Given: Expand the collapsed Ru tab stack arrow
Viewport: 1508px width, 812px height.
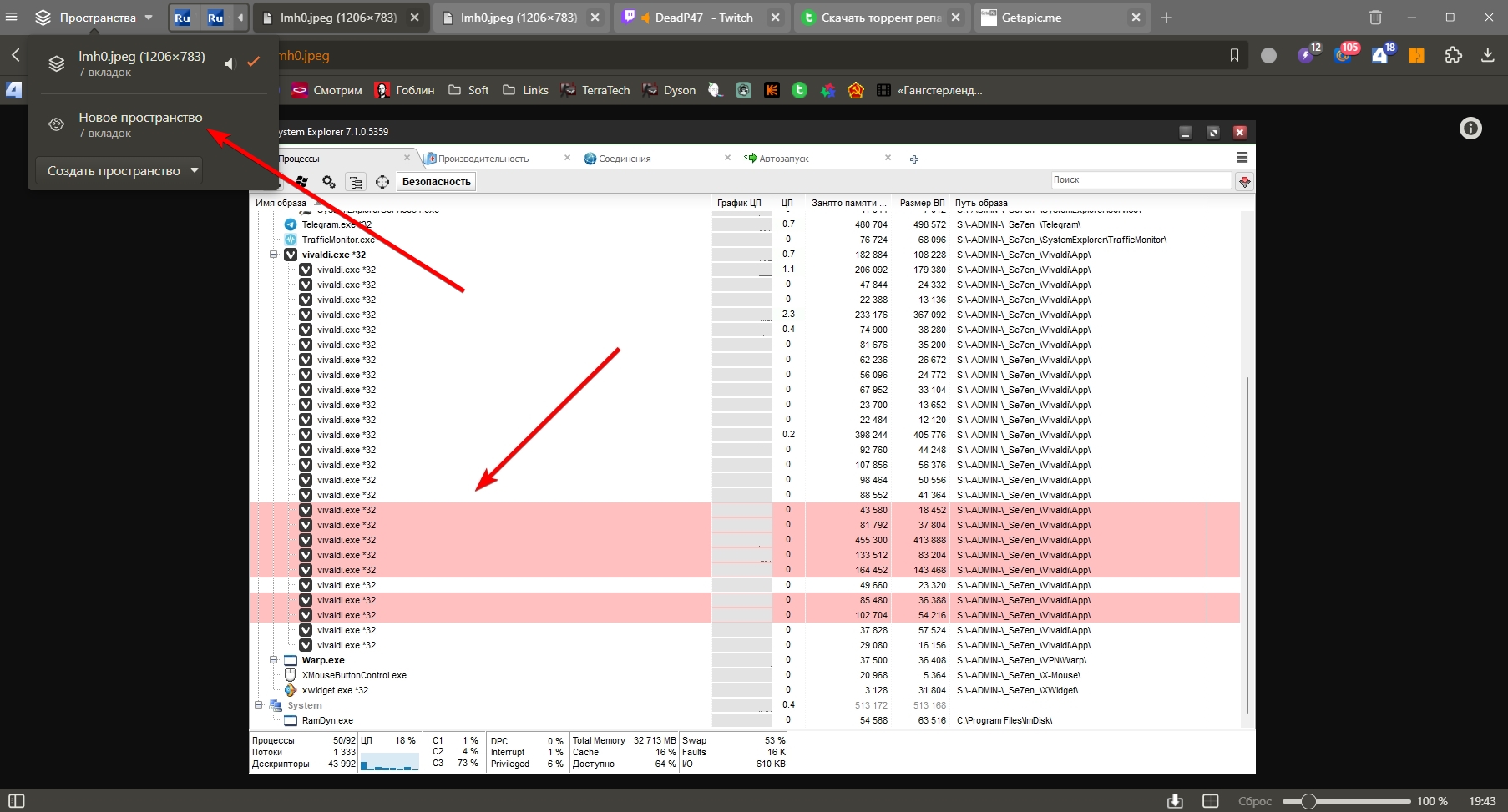Looking at the screenshot, I should [x=240, y=18].
